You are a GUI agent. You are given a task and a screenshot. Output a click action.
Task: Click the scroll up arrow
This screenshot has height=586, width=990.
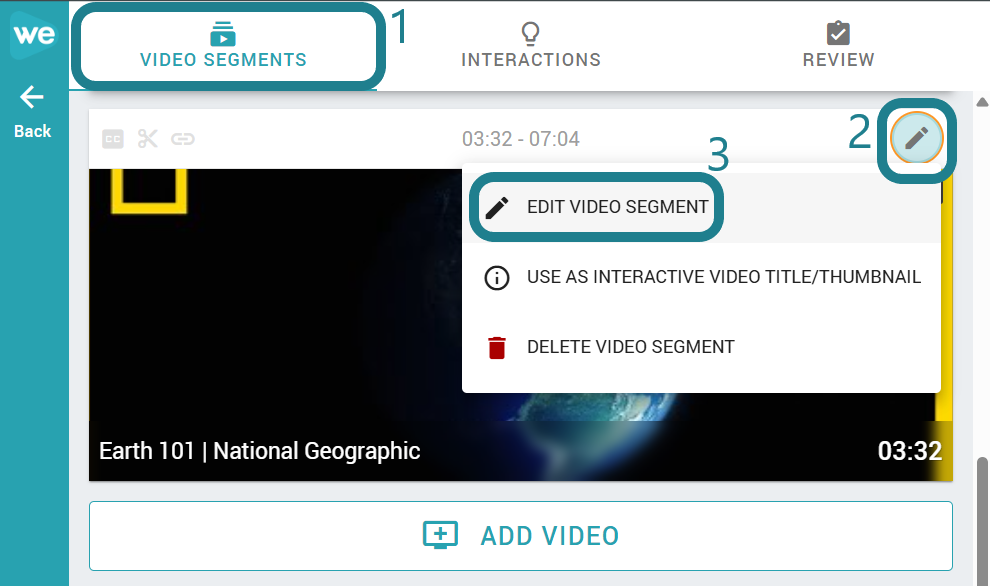pos(982,102)
